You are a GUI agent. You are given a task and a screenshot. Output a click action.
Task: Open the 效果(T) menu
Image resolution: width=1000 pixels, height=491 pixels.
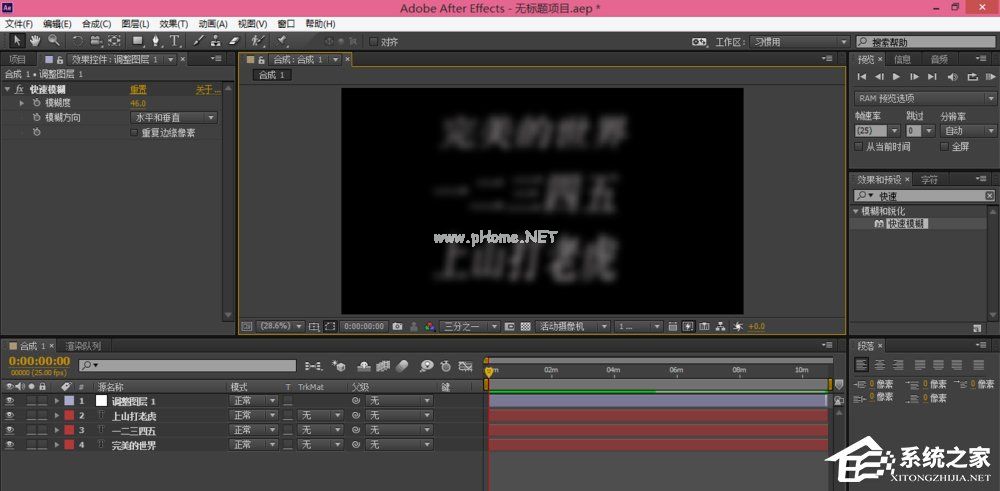[174, 23]
